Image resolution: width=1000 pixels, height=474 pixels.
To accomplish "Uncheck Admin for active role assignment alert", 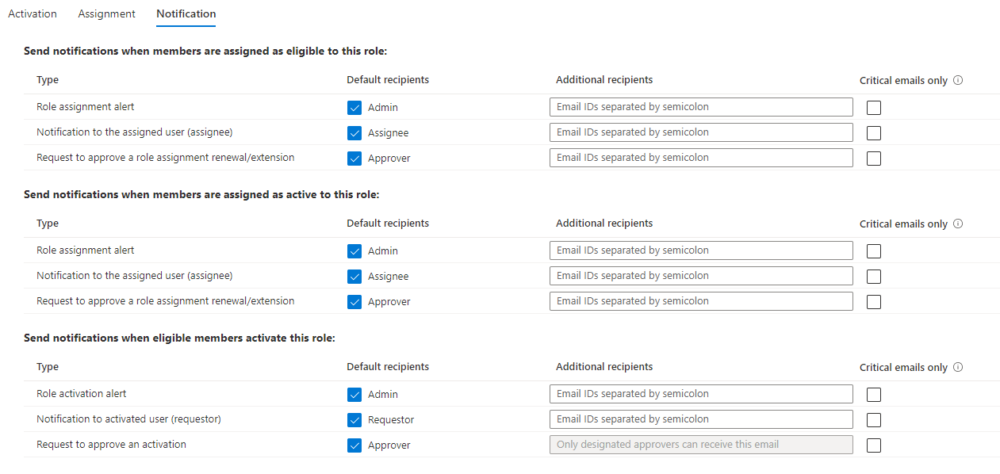I will point(355,251).
